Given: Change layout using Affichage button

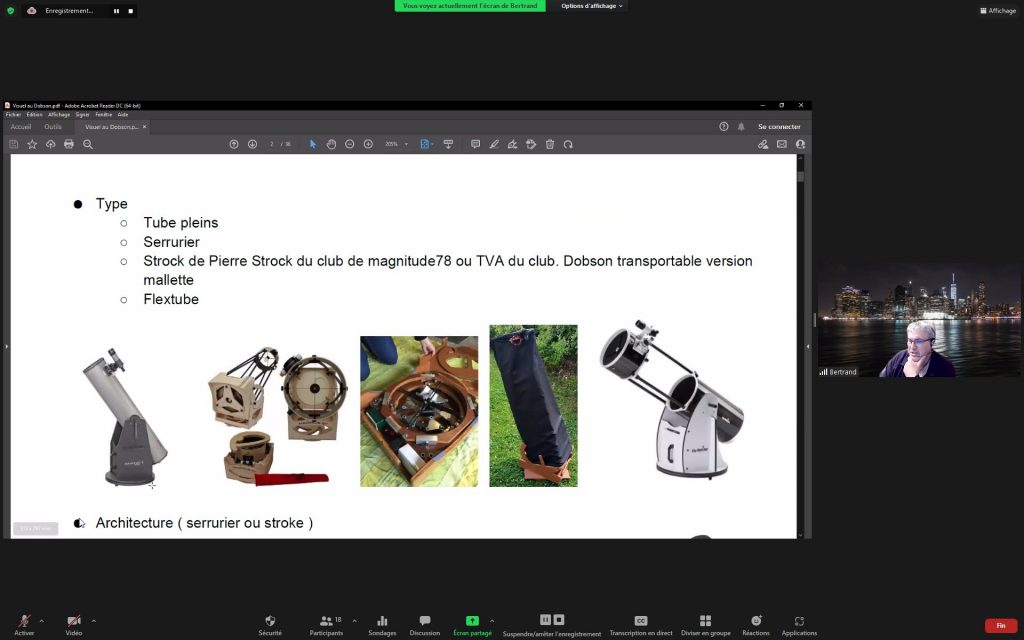Looking at the screenshot, I should 998,10.
